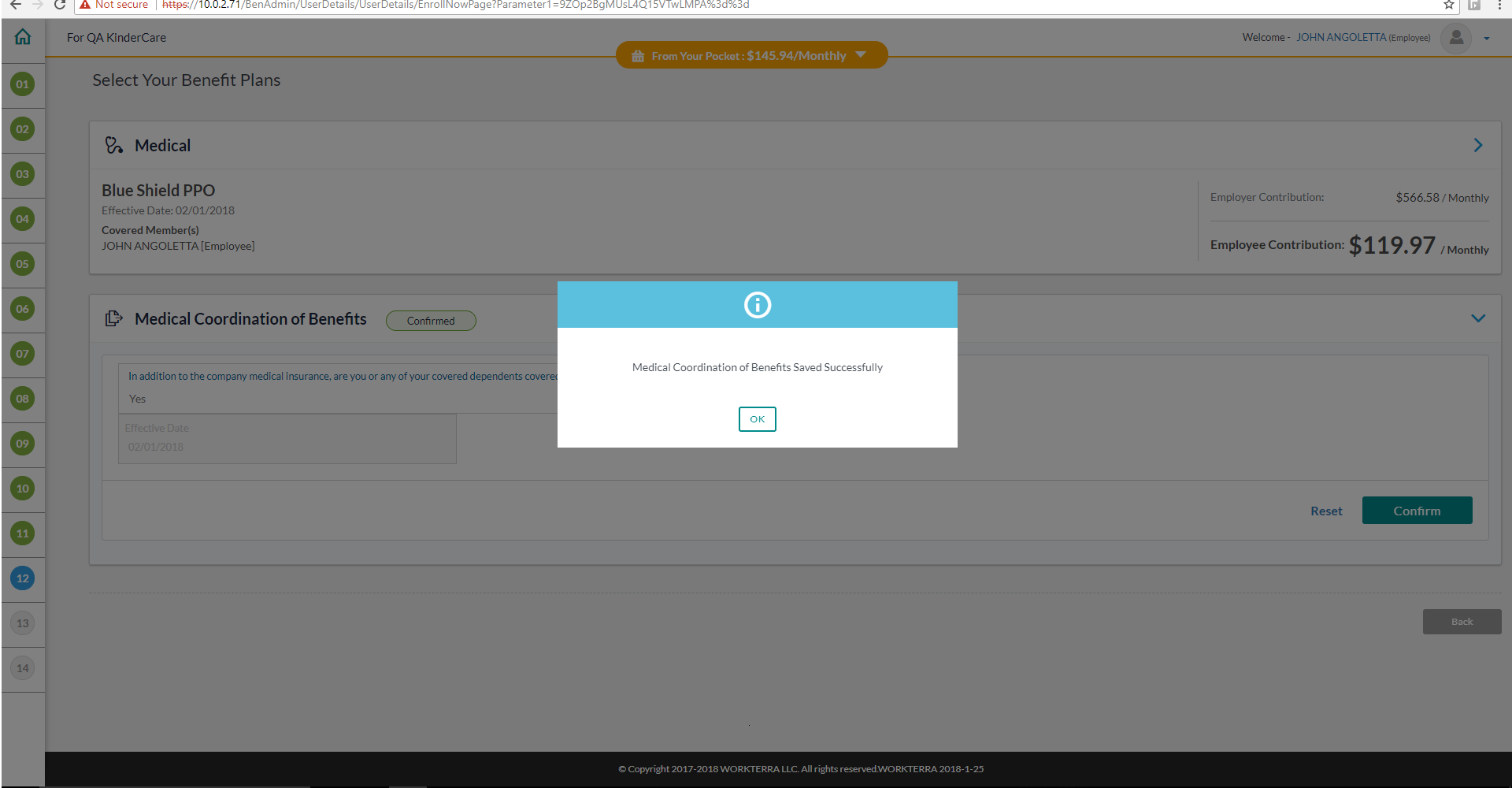1512x788 pixels.
Task: Click the gift icon in pocket banner
Action: [638, 56]
